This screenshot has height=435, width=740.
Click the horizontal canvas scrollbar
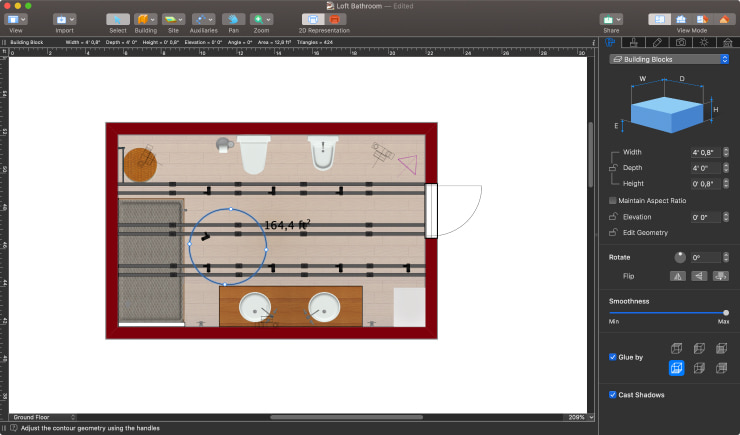click(x=346, y=417)
